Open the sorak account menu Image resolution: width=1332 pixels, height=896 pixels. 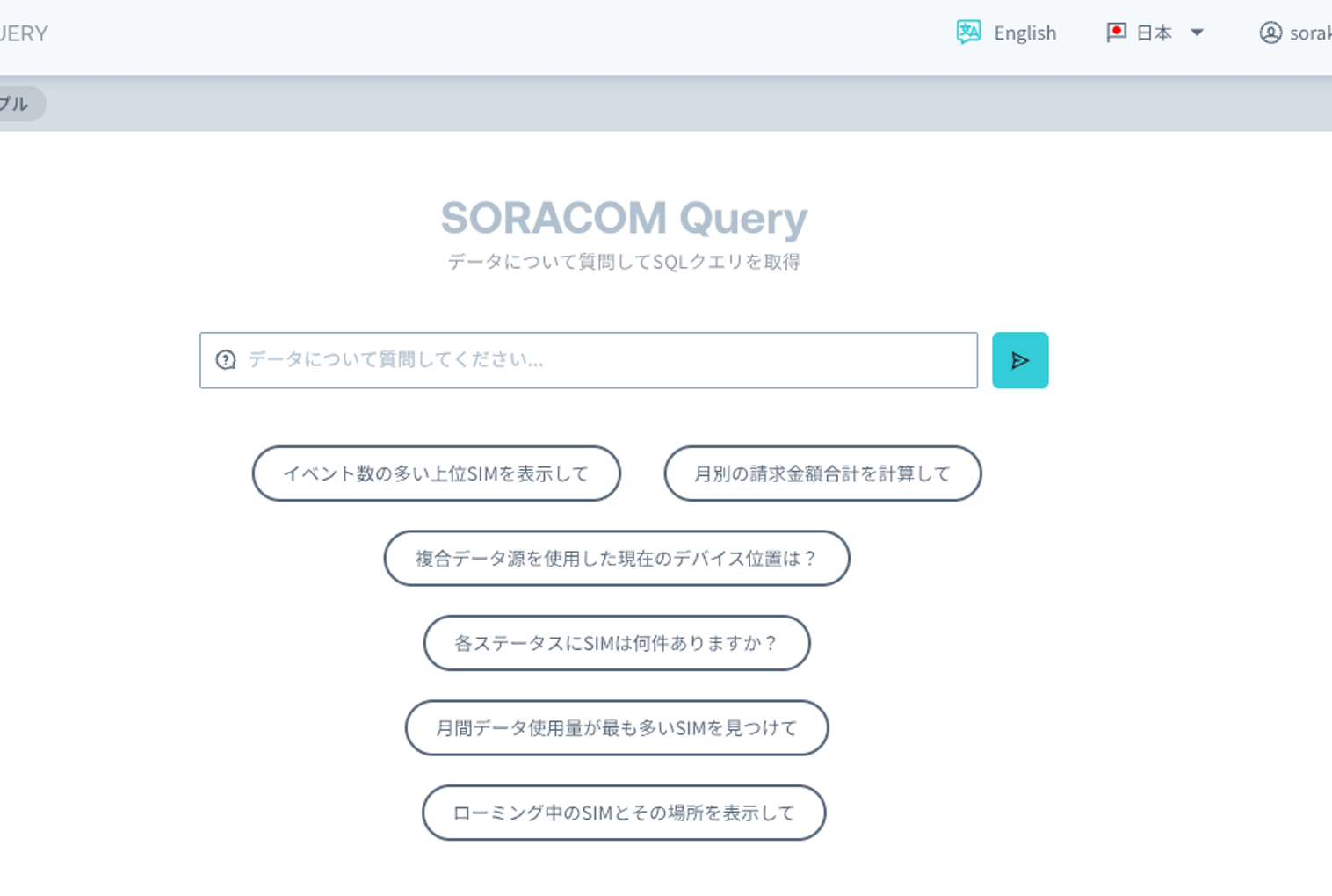click(1309, 33)
